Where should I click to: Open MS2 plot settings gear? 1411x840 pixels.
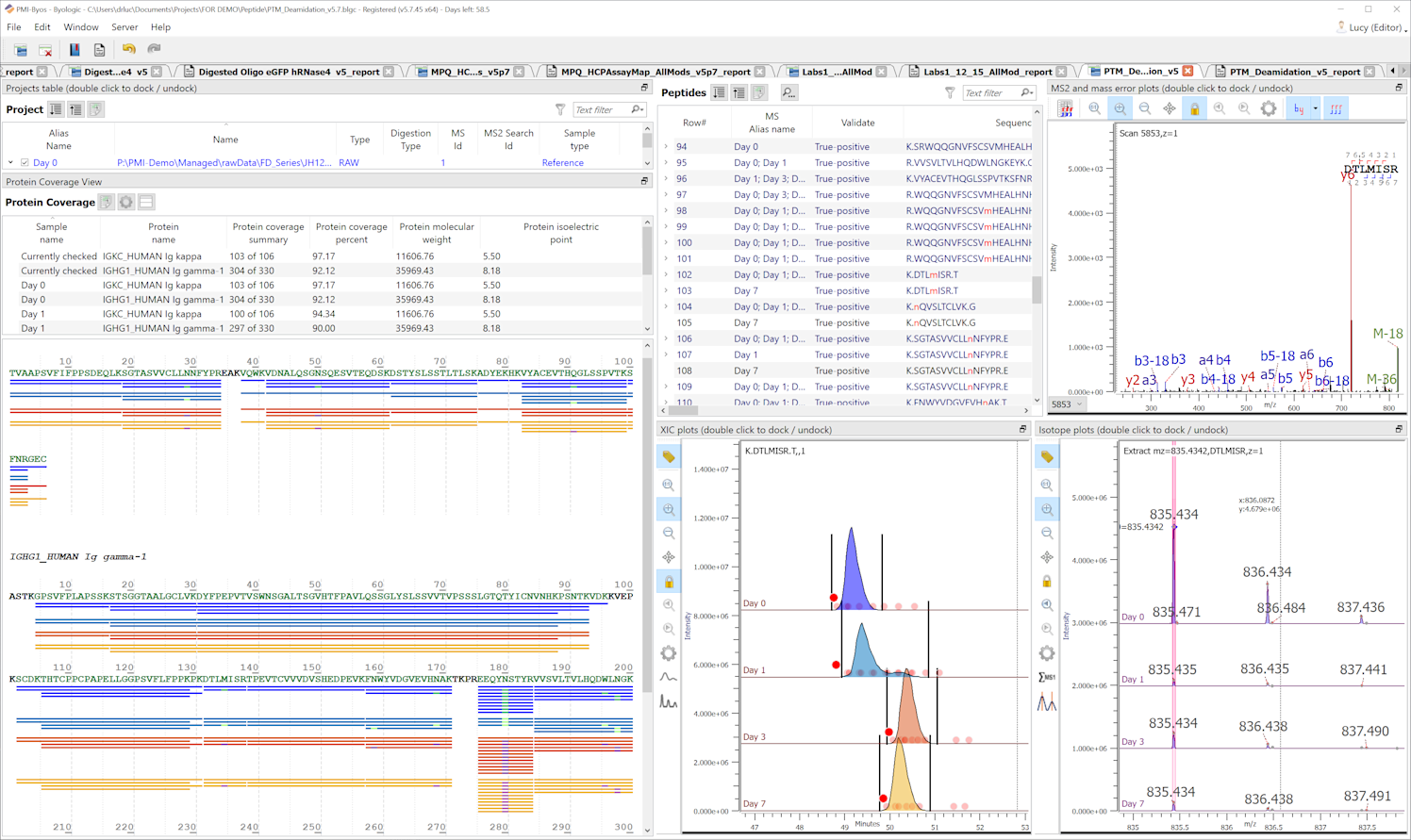tap(1269, 109)
